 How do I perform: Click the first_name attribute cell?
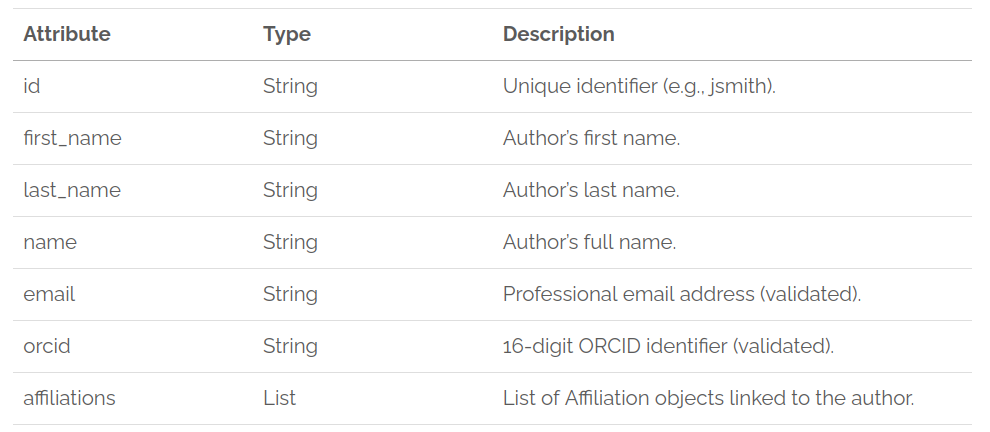(x=72, y=138)
